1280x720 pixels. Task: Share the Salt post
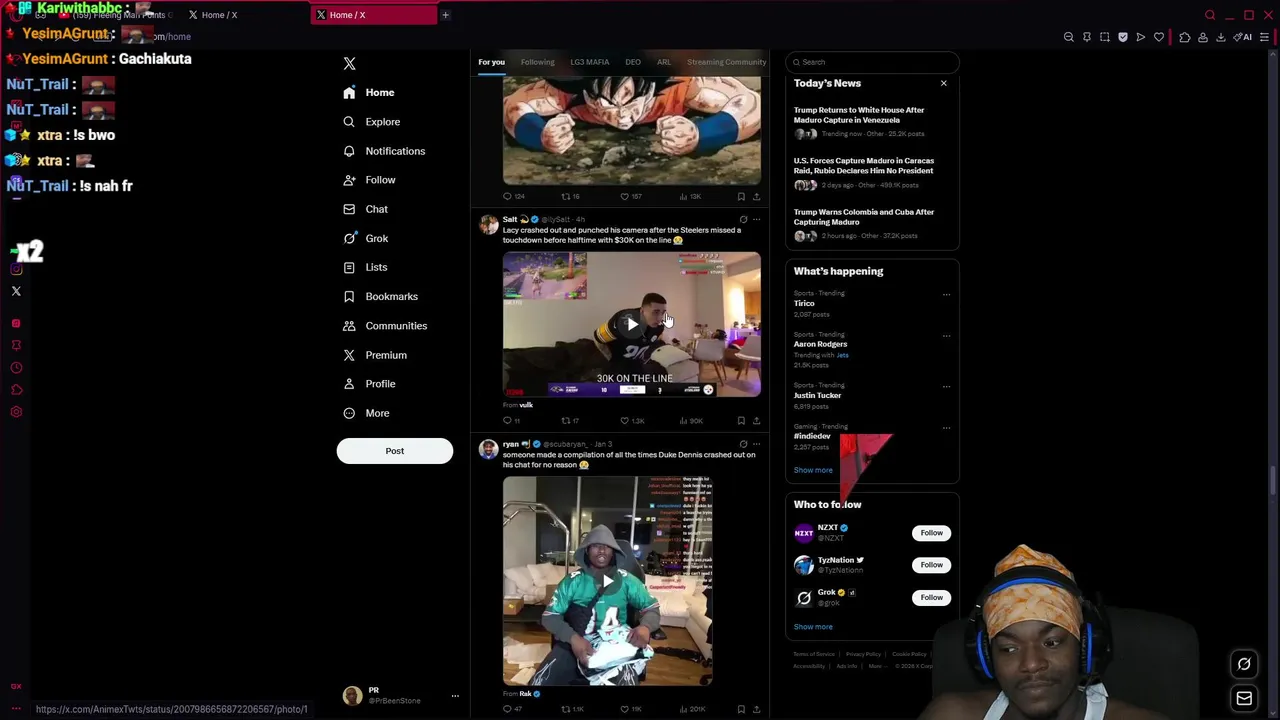(757, 421)
